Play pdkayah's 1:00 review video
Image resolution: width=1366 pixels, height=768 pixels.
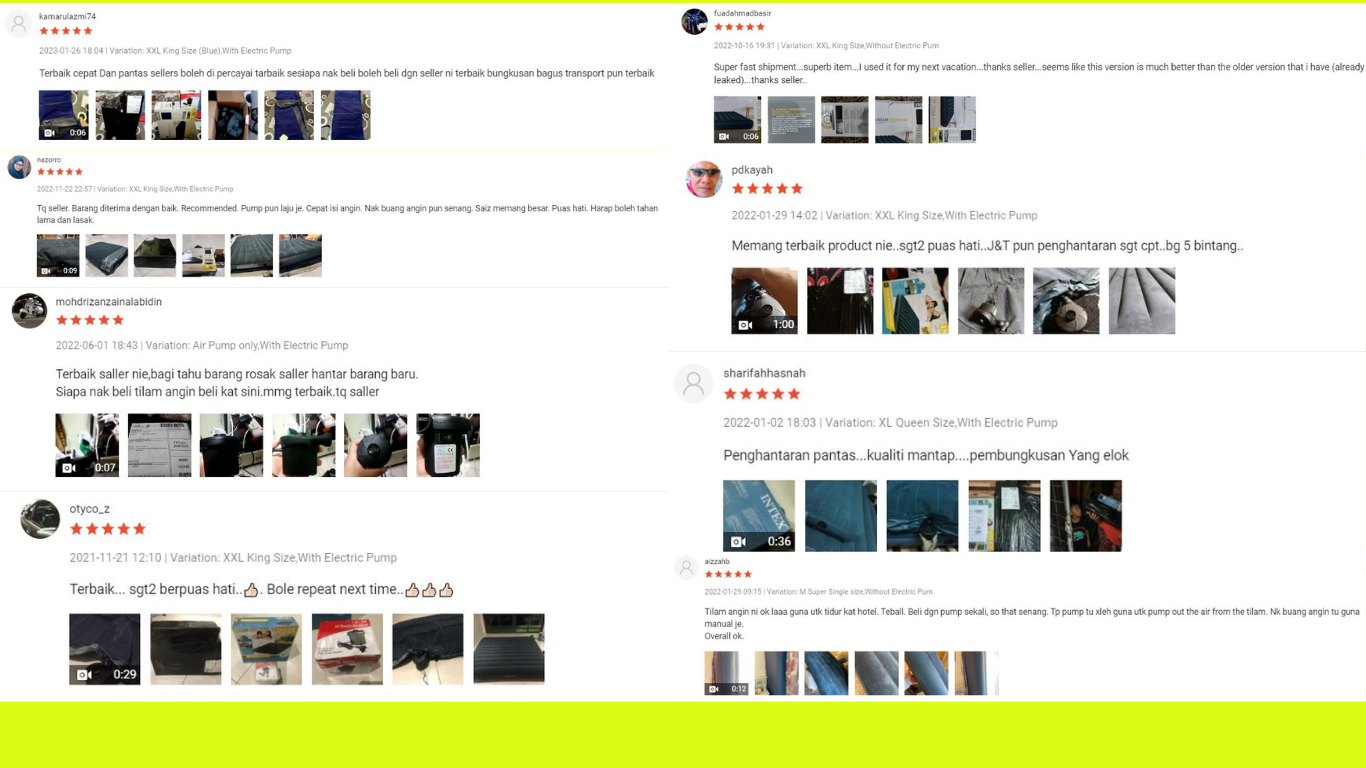click(764, 301)
